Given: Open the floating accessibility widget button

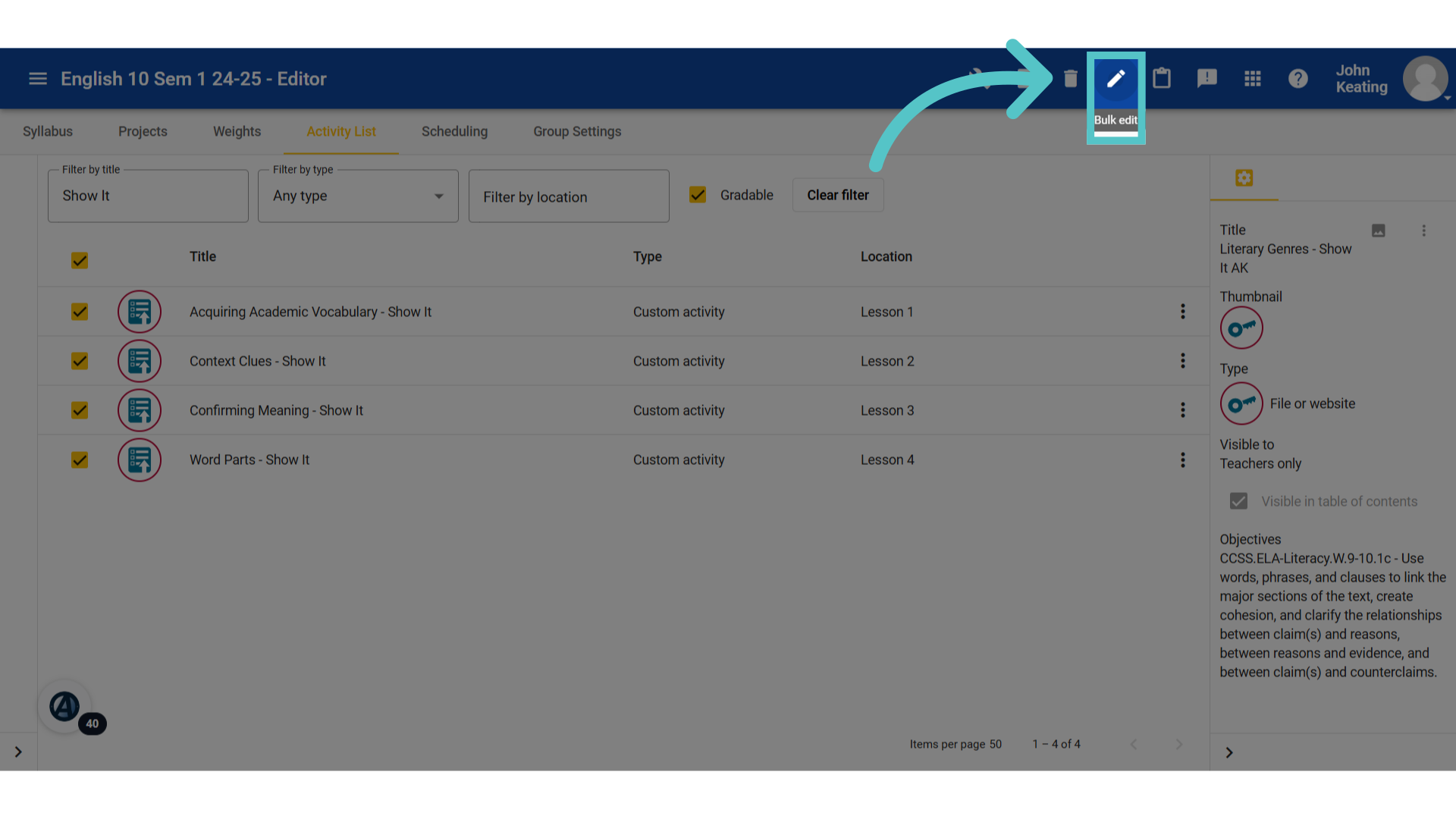Looking at the screenshot, I should click(x=65, y=707).
